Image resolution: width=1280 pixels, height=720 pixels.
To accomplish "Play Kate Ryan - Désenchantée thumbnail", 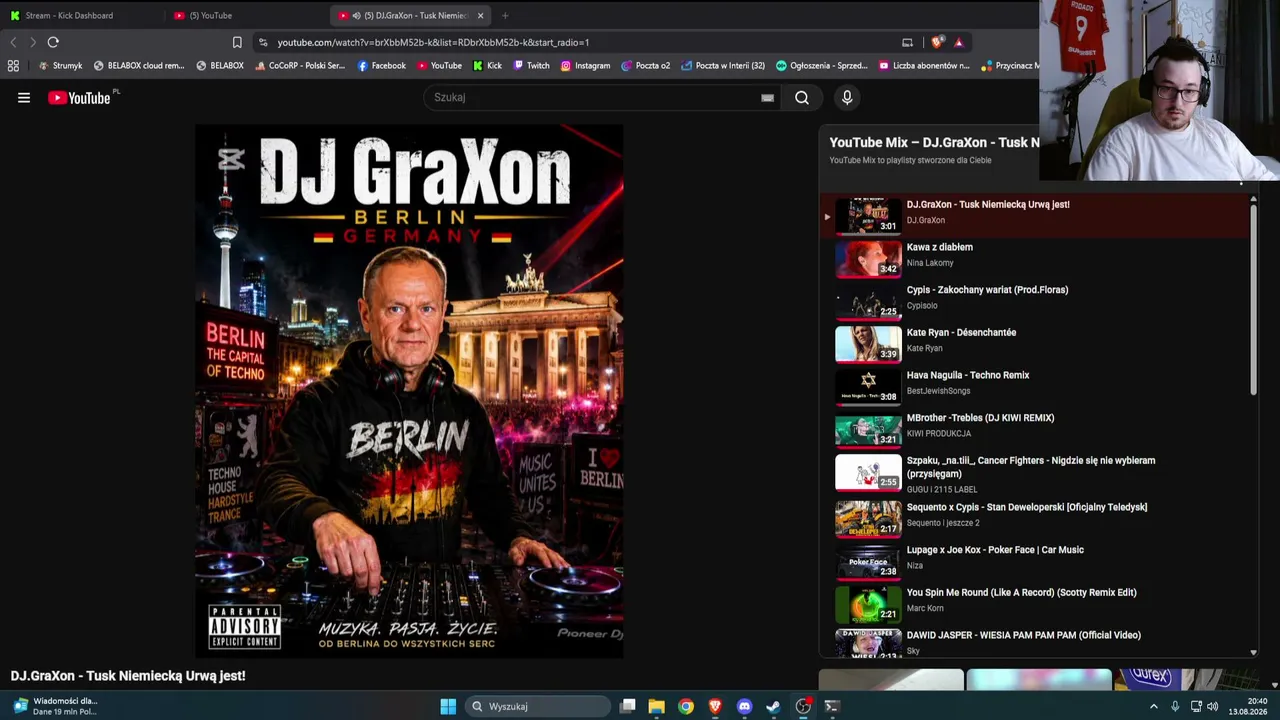I will (868, 344).
